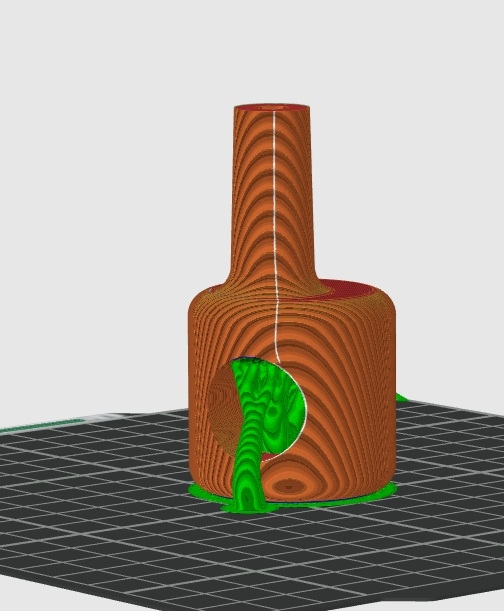Image resolution: width=504 pixels, height=611 pixels.
Task: Select the green support column below the hole
Action: tap(249, 468)
